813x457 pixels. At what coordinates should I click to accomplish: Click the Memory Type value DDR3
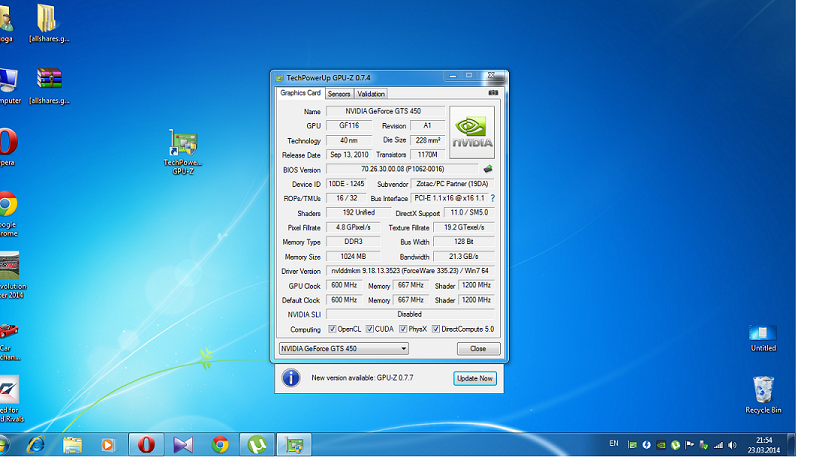coord(353,242)
